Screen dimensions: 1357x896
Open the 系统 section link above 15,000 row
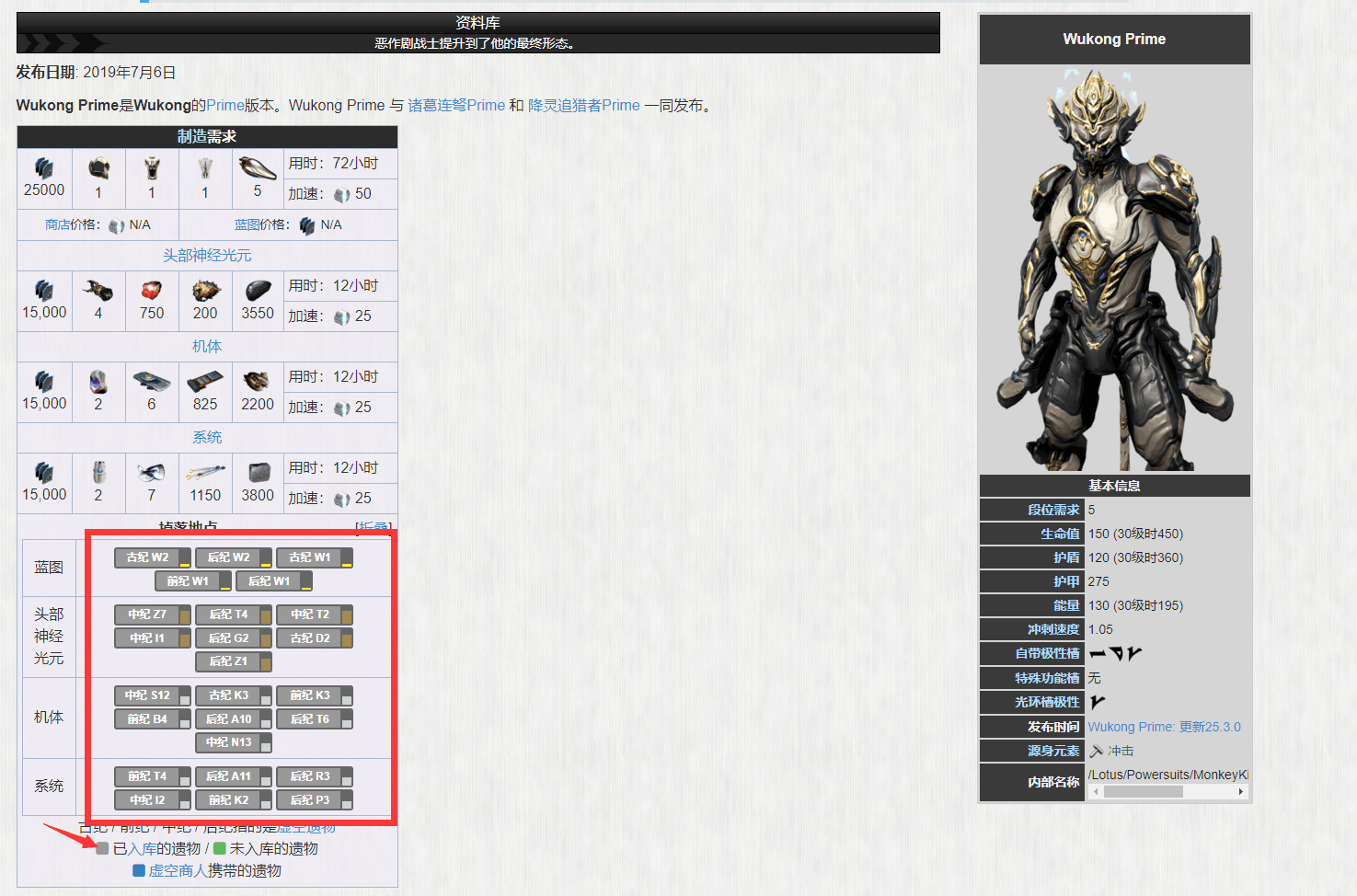click(207, 438)
